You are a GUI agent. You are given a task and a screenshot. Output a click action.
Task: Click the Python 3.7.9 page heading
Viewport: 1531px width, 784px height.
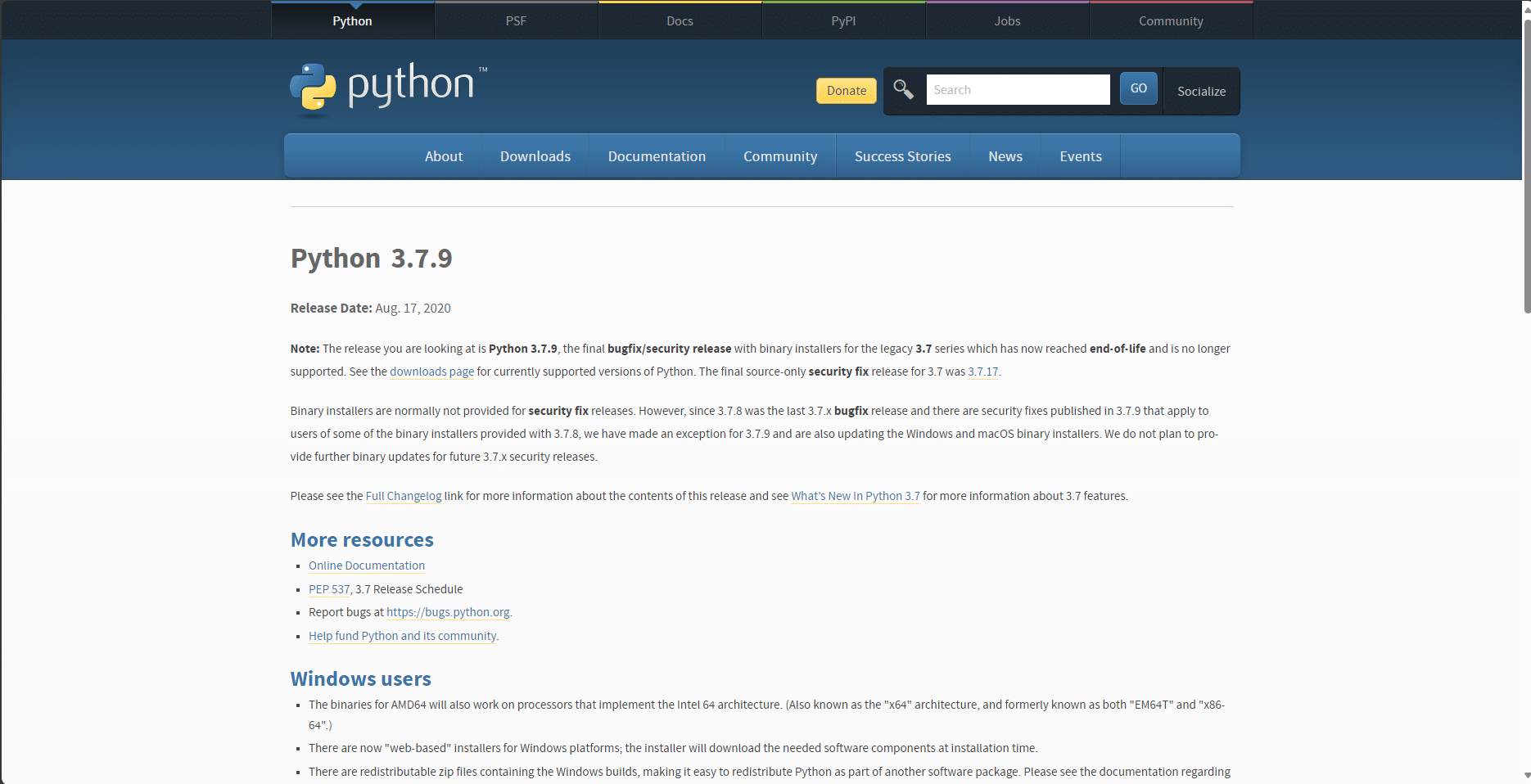point(372,259)
